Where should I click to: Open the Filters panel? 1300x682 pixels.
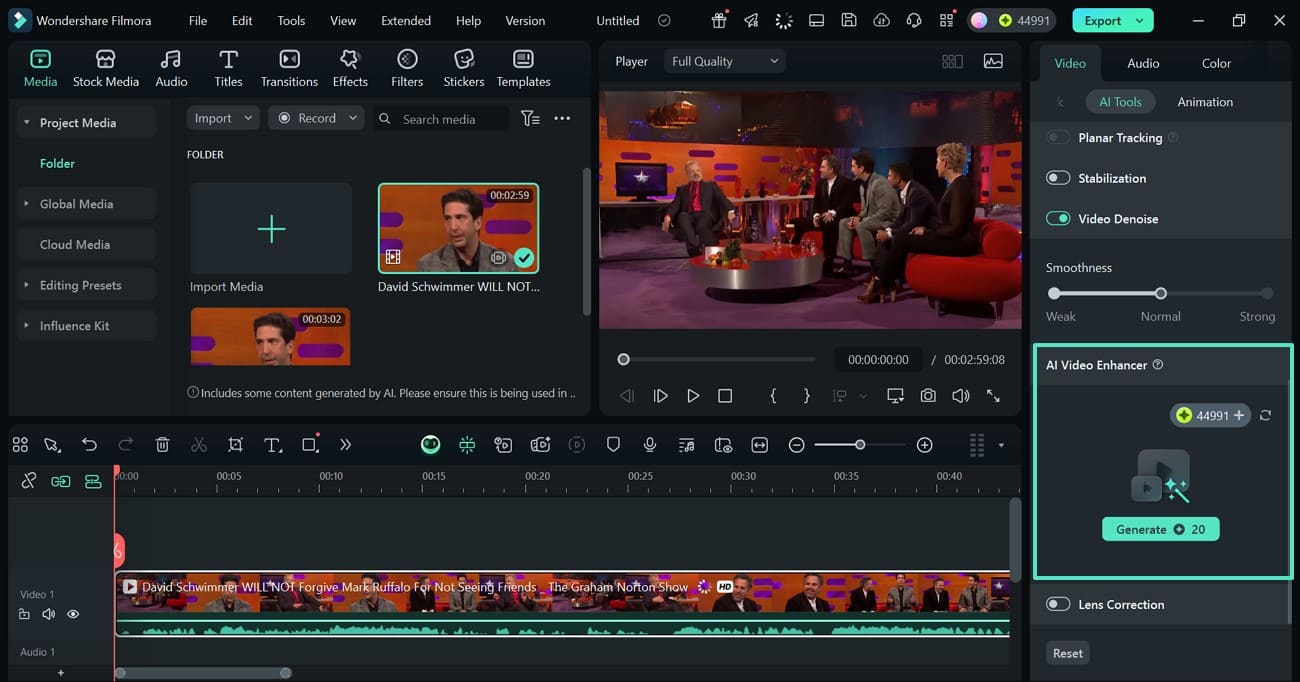click(x=407, y=69)
